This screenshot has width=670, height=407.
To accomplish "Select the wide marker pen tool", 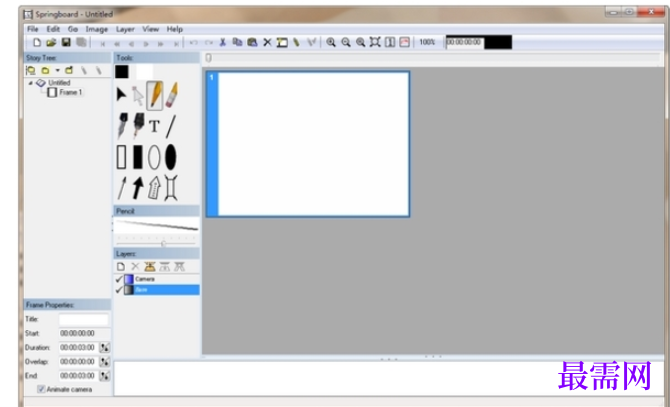I will coord(138,126).
